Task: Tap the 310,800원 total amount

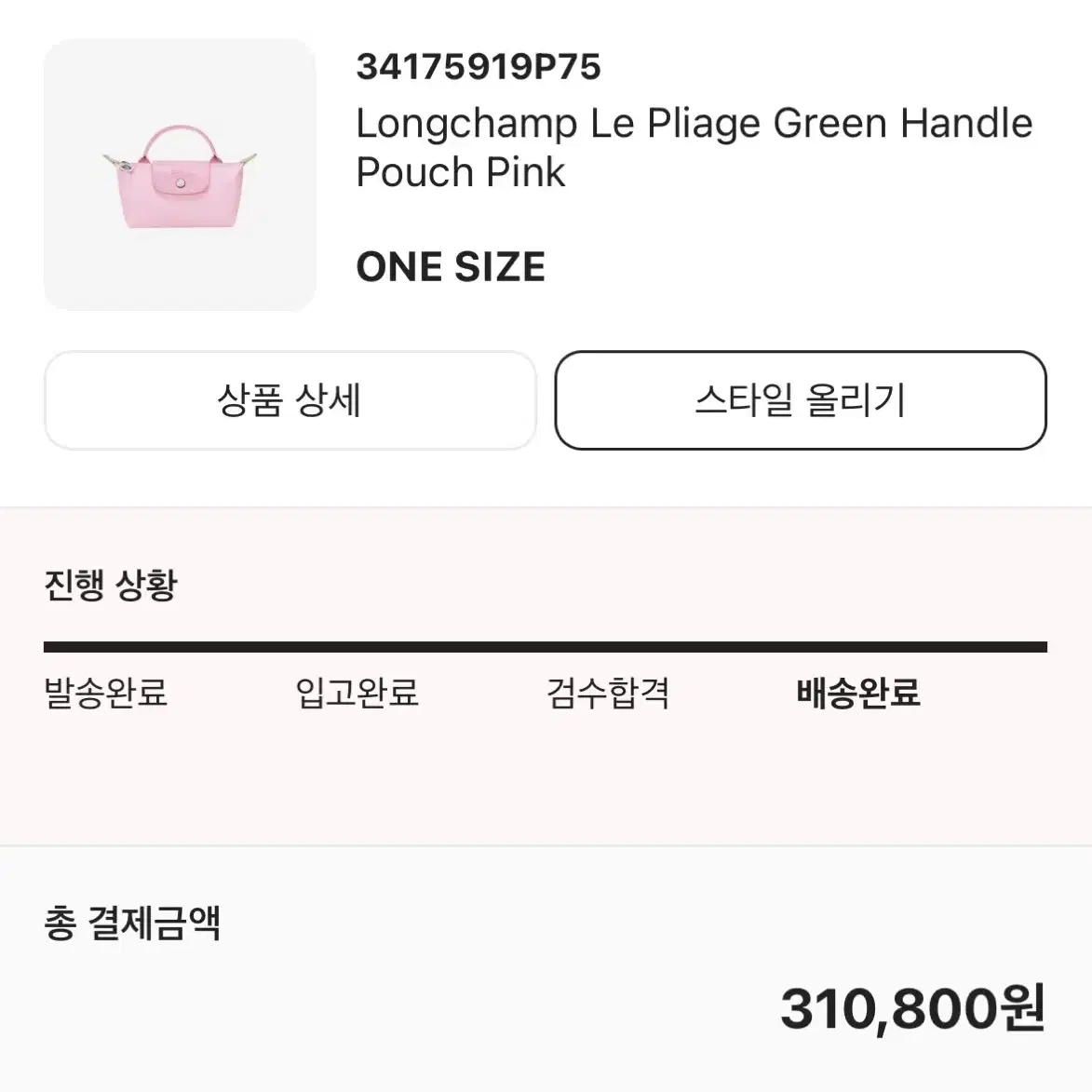Action: point(913,1007)
